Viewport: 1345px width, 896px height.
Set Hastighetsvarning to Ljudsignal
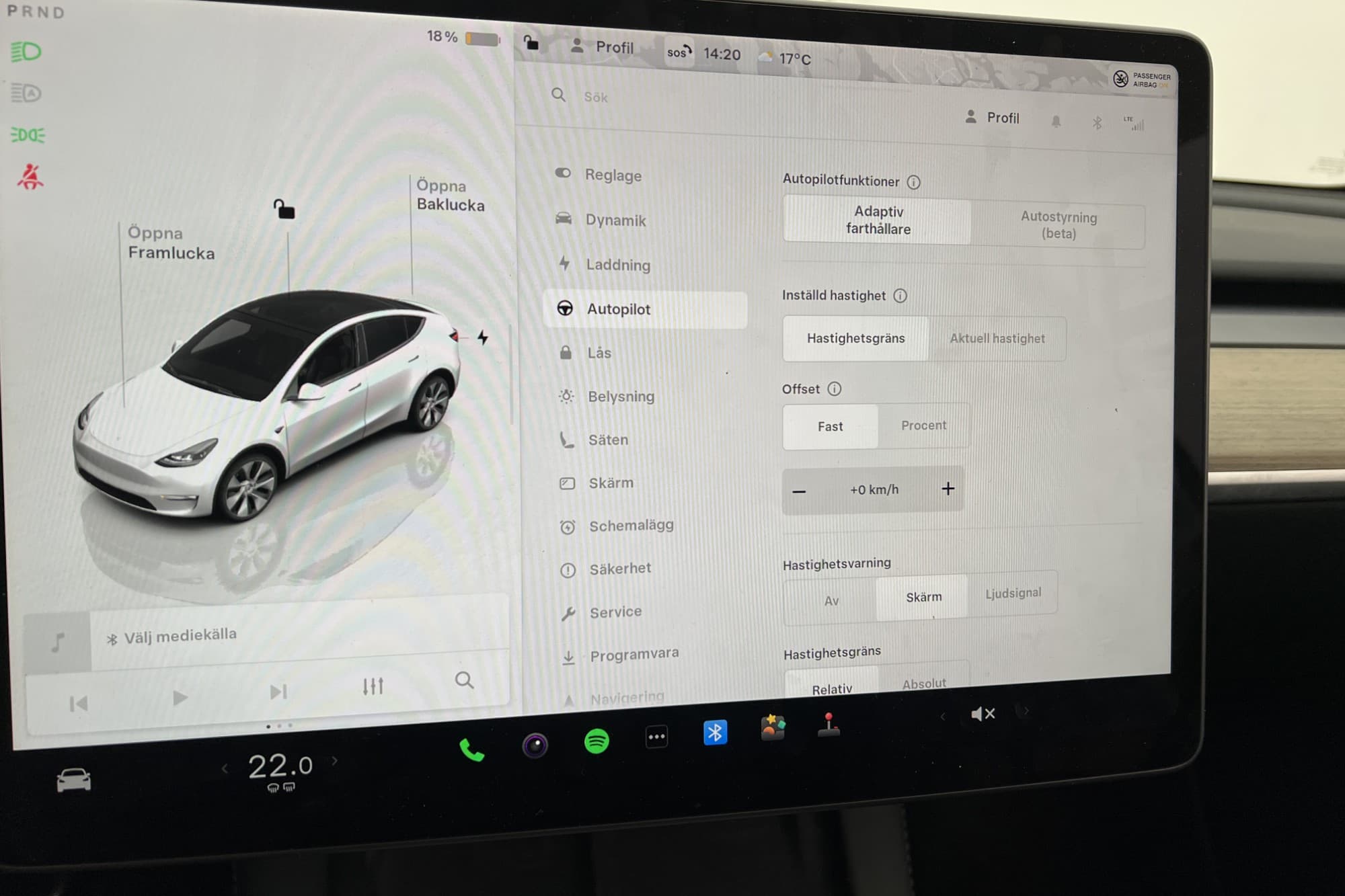coord(1013,593)
